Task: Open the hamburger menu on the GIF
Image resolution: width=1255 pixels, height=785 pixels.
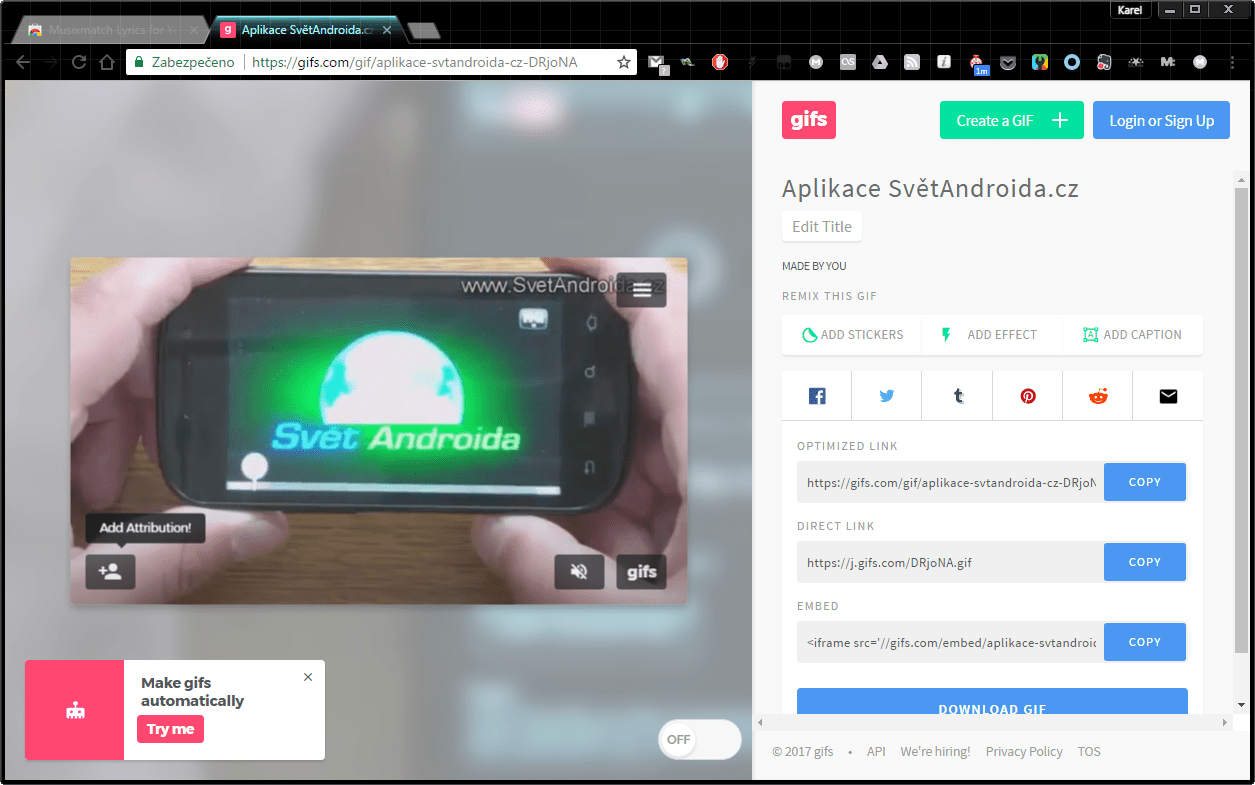Action: pyautogui.click(x=642, y=290)
